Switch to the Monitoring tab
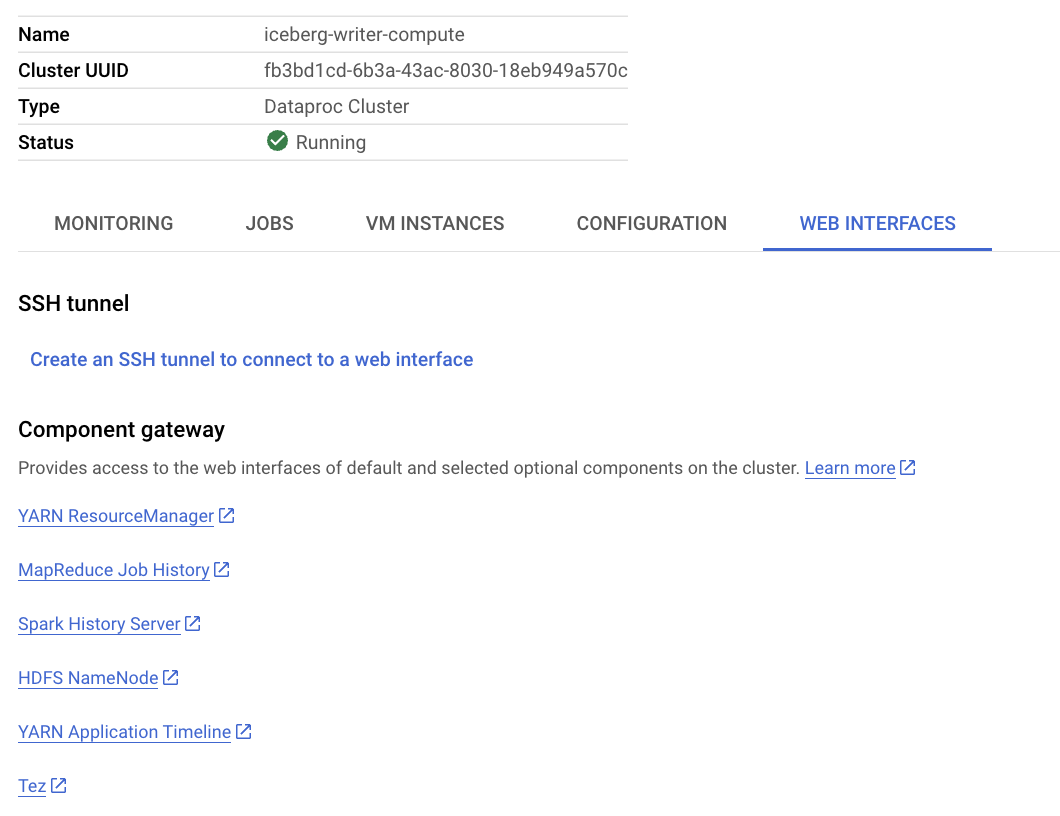This screenshot has width=1060, height=816. (114, 224)
